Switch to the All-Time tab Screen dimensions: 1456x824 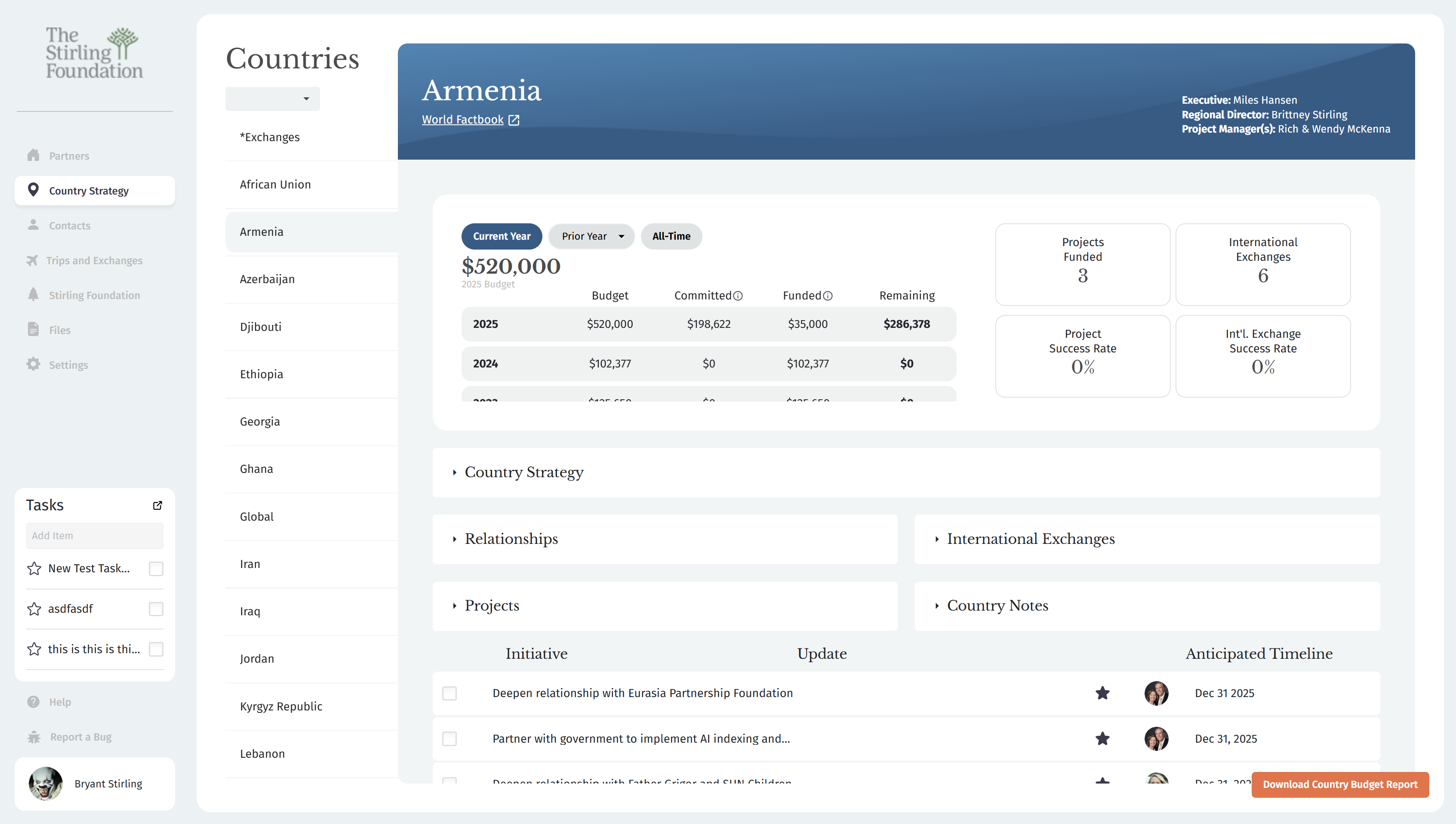click(671, 237)
